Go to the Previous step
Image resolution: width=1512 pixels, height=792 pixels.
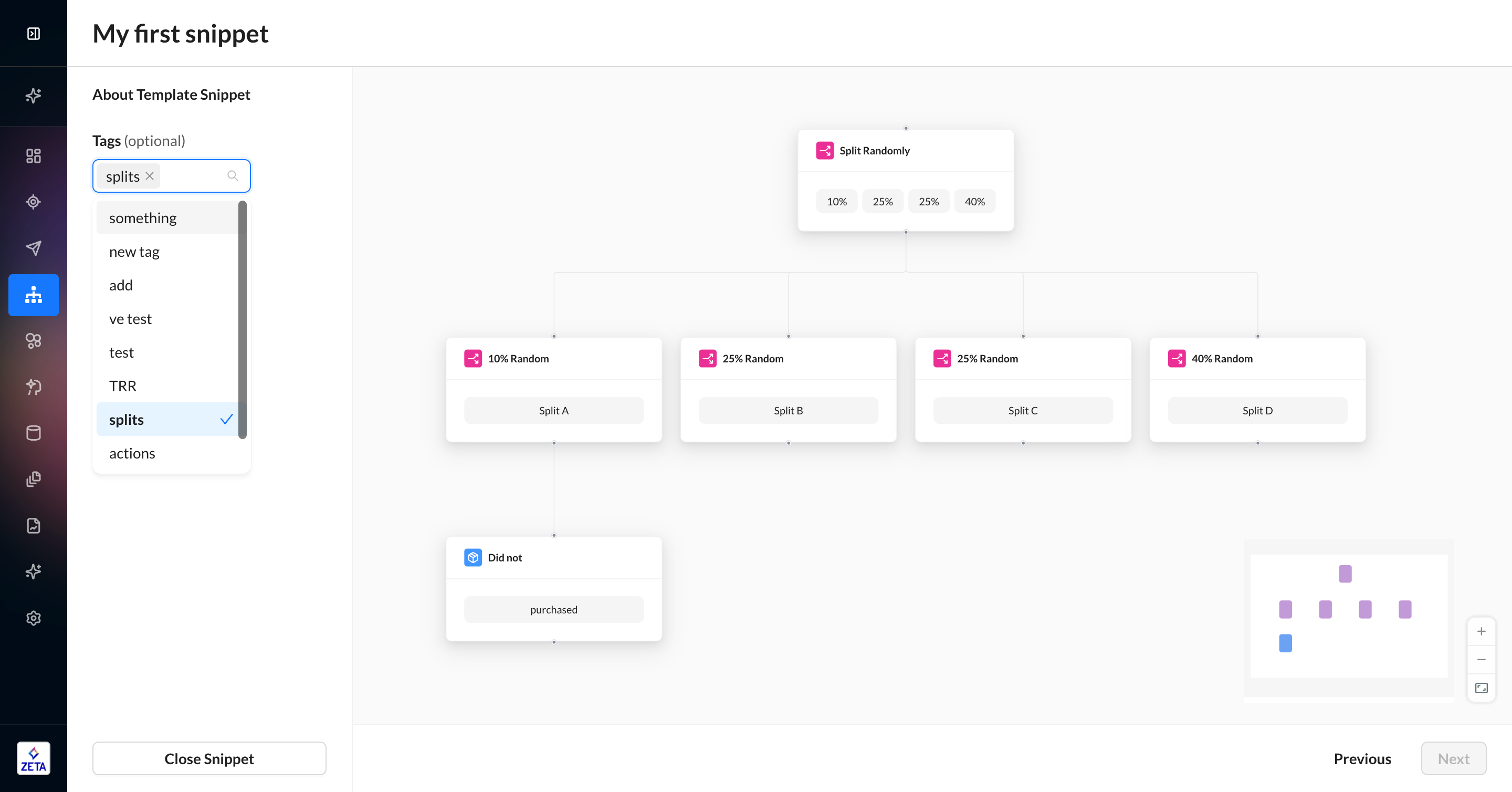coord(1362,758)
